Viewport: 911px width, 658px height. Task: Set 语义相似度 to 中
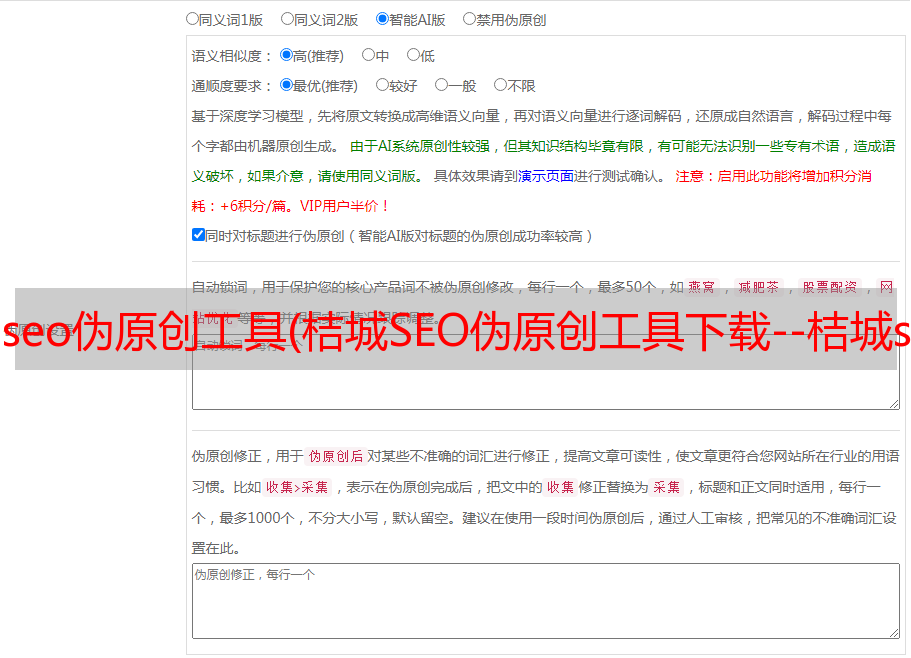coord(368,55)
